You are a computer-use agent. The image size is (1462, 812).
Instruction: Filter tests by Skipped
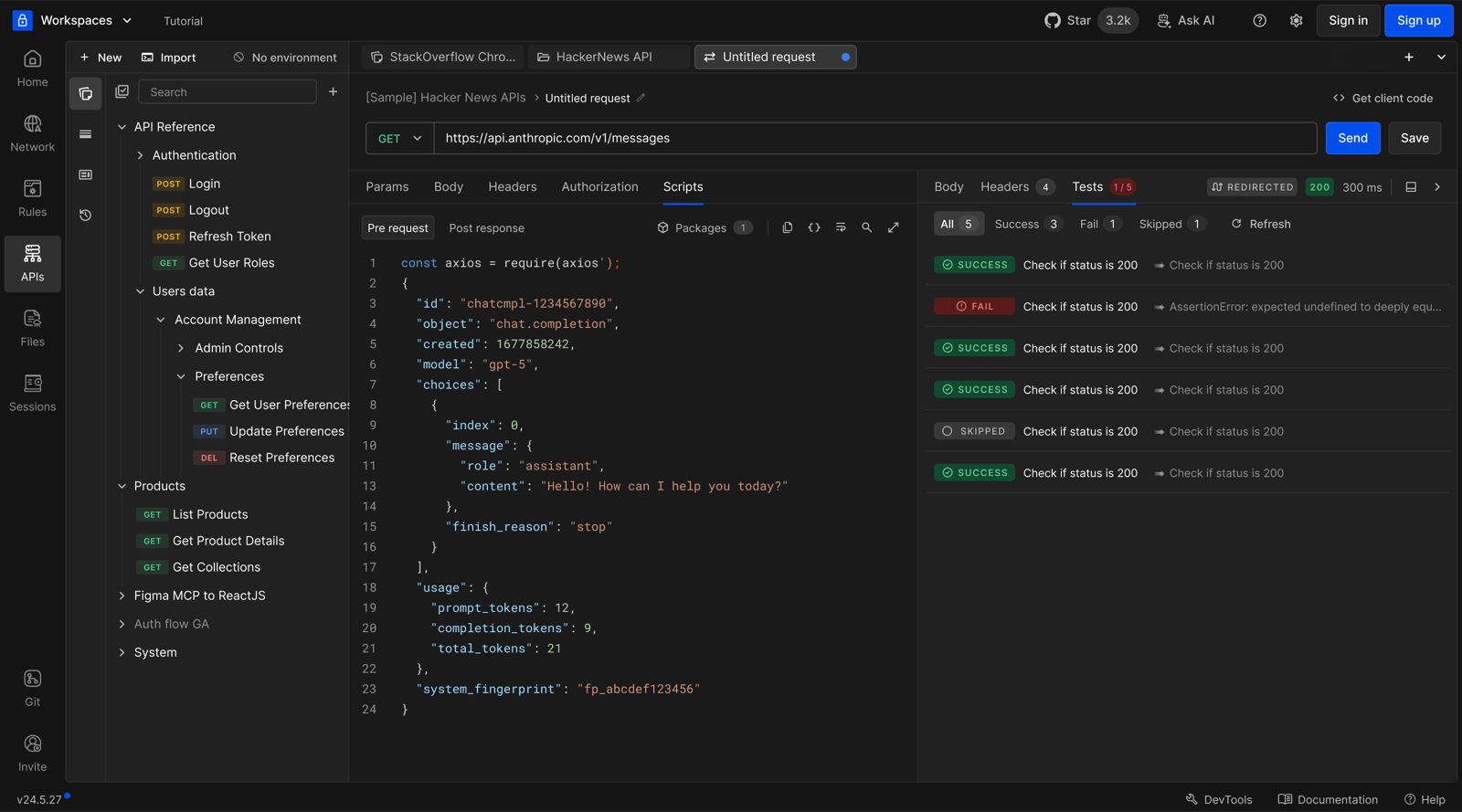1172,224
